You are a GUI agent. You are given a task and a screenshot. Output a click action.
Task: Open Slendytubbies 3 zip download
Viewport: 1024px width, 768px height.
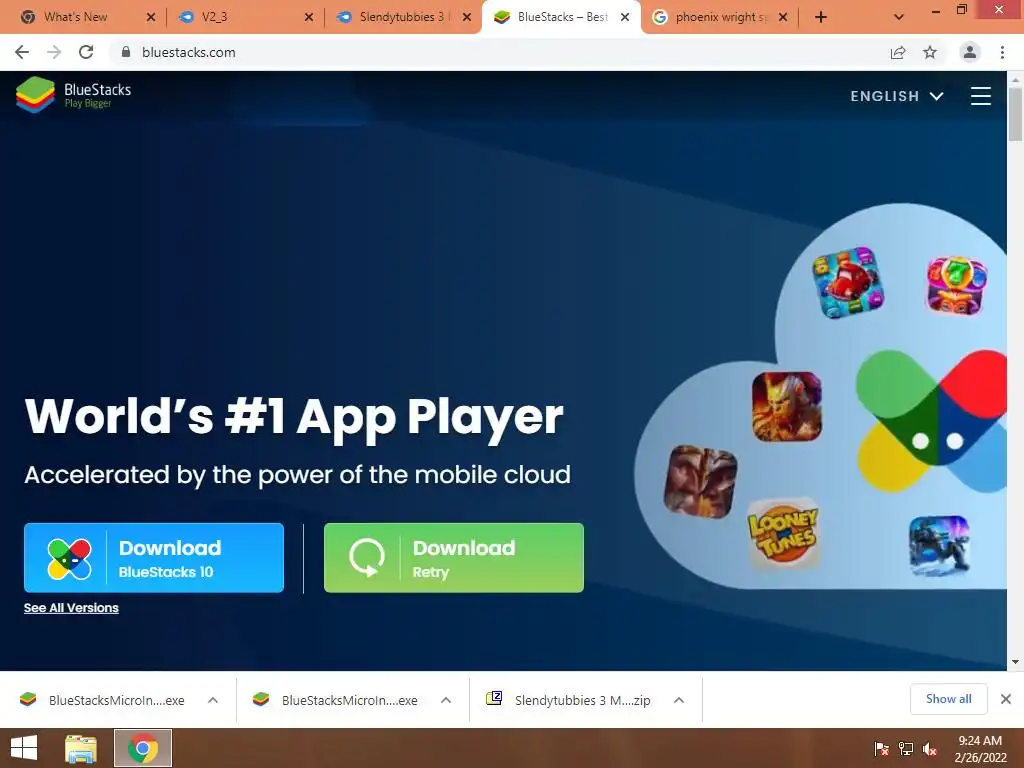[x=568, y=700]
